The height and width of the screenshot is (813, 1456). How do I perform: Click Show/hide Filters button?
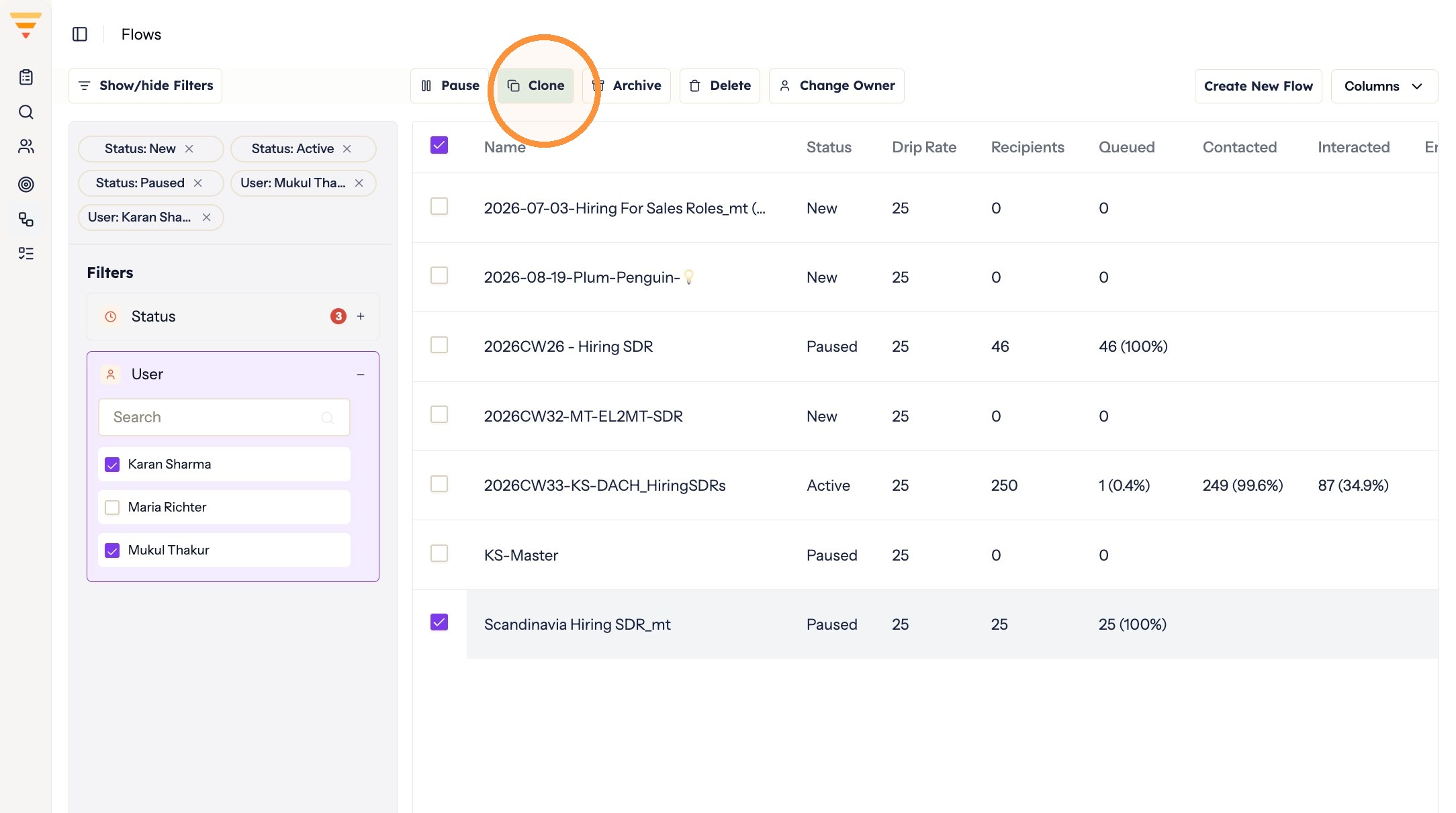[145, 86]
